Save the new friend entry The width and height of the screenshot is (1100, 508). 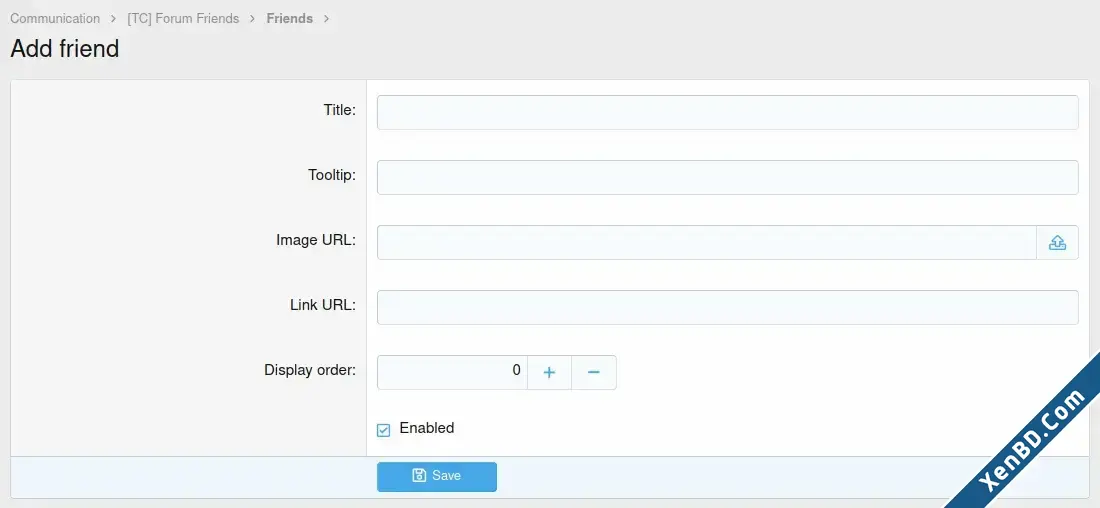tap(436, 476)
